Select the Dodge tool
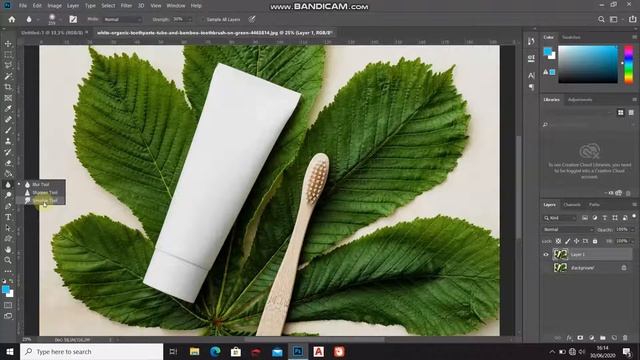Screen dimensions: 640x360 pyautogui.click(x=8, y=195)
